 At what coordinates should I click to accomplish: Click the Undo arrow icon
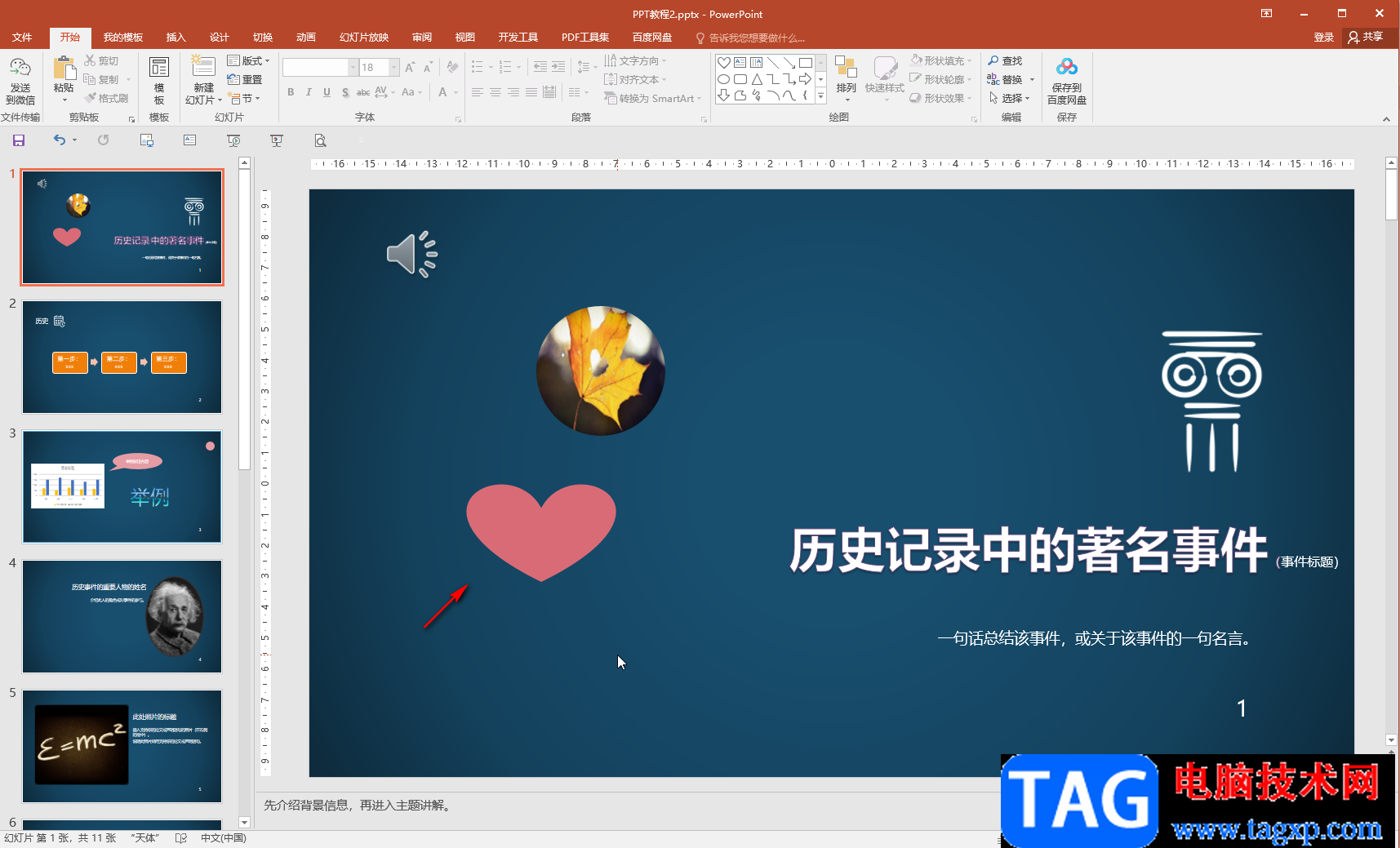pyautogui.click(x=59, y=140)
